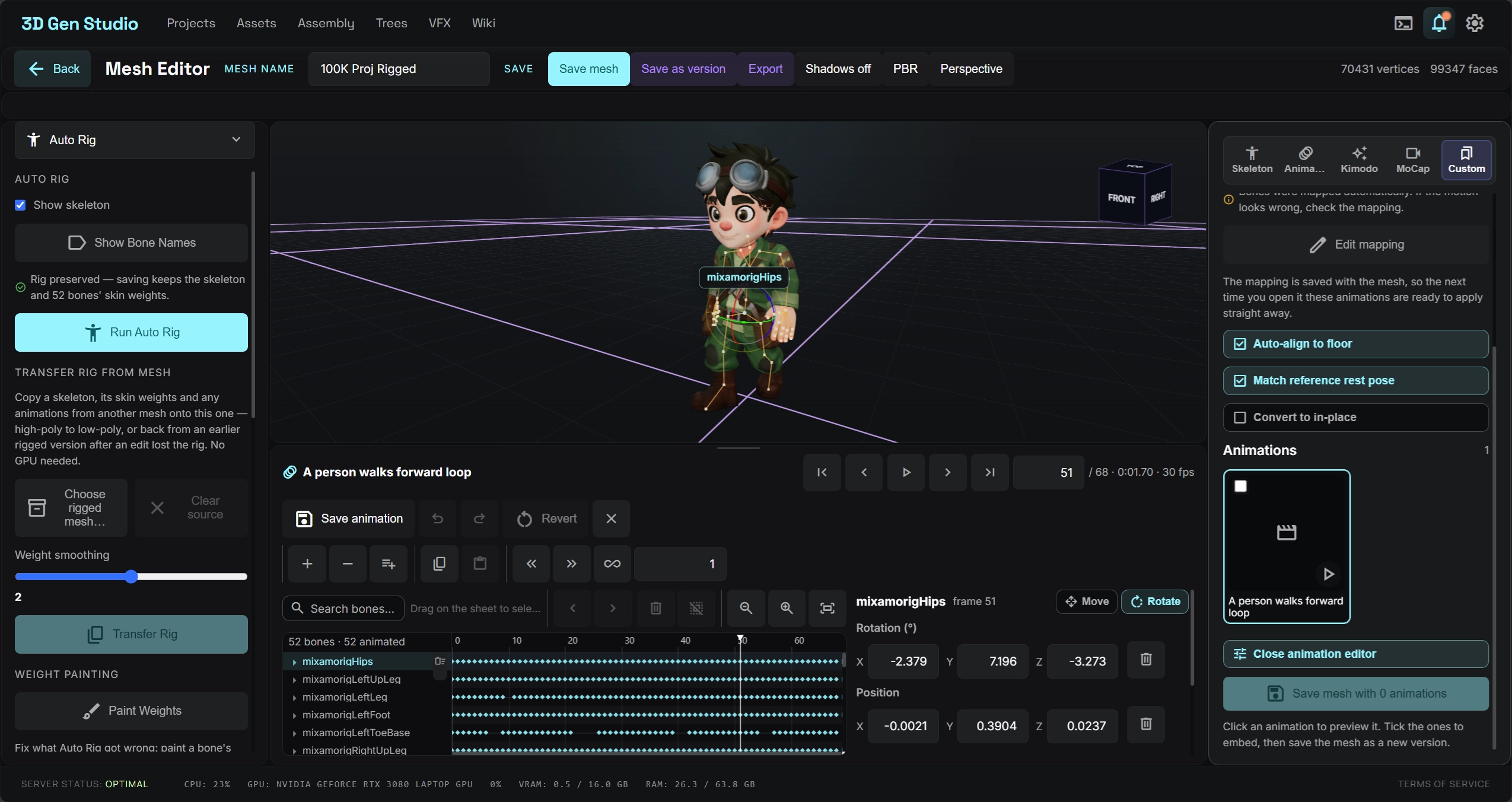Expand mixamorigLeftUpLeg bone row

294,680
